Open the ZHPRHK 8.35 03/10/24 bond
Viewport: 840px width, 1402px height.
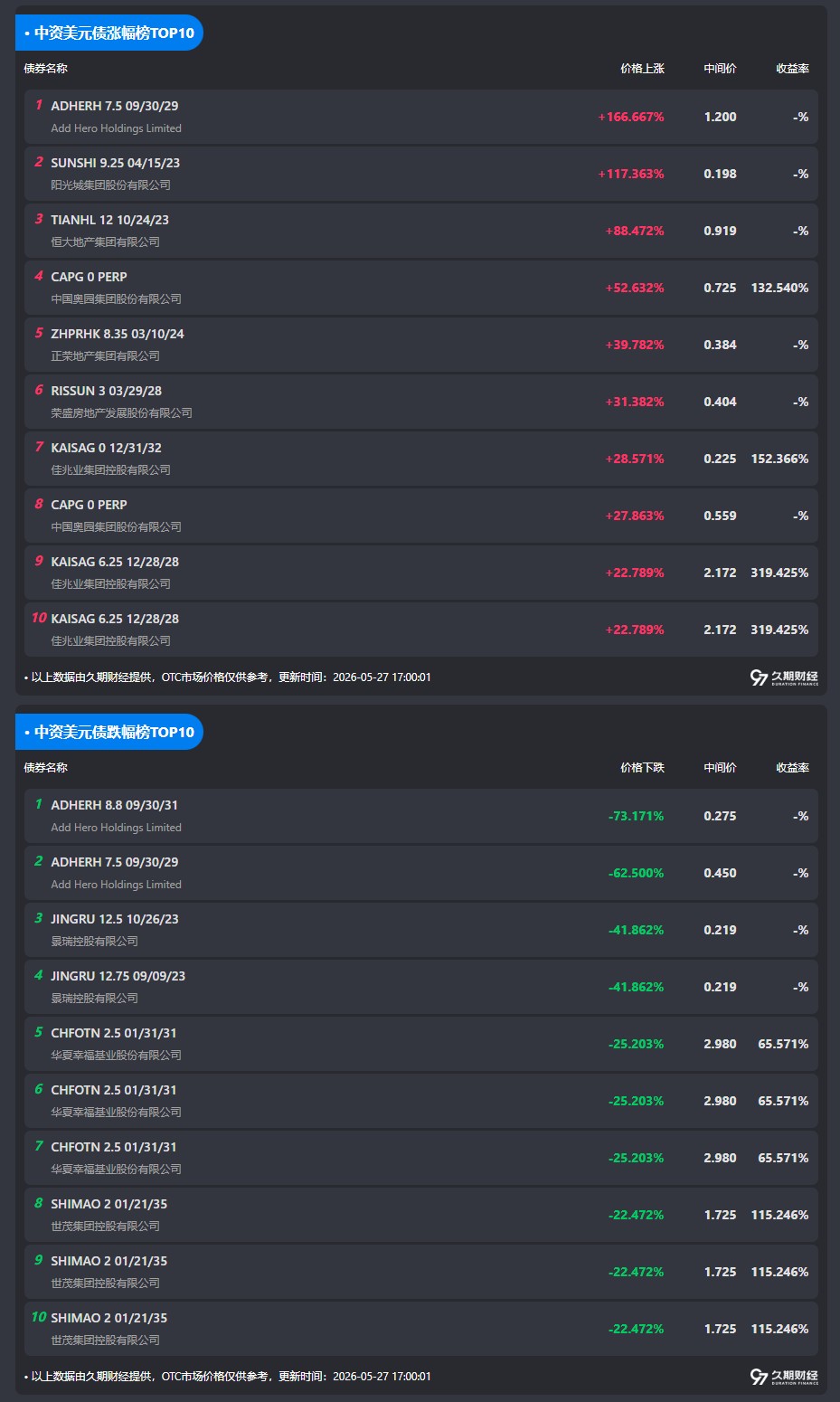tap(118, 334)
